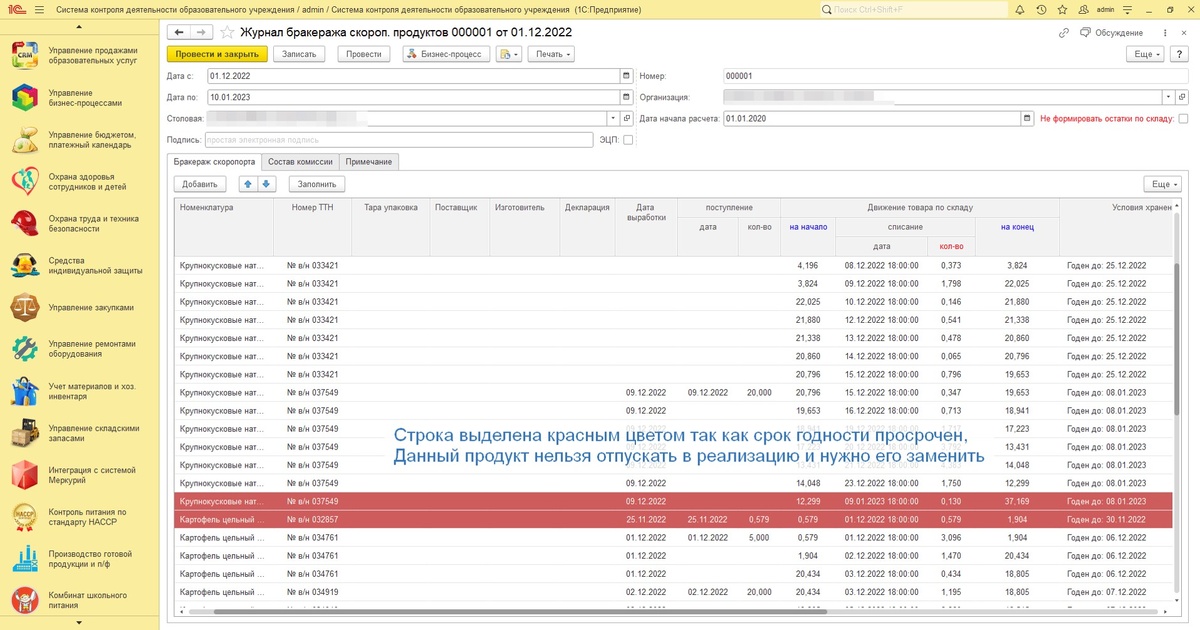This screenshot has height=630, width=1200.
Task: Expand the table's Еще menu
Action: click(1162, 184)
